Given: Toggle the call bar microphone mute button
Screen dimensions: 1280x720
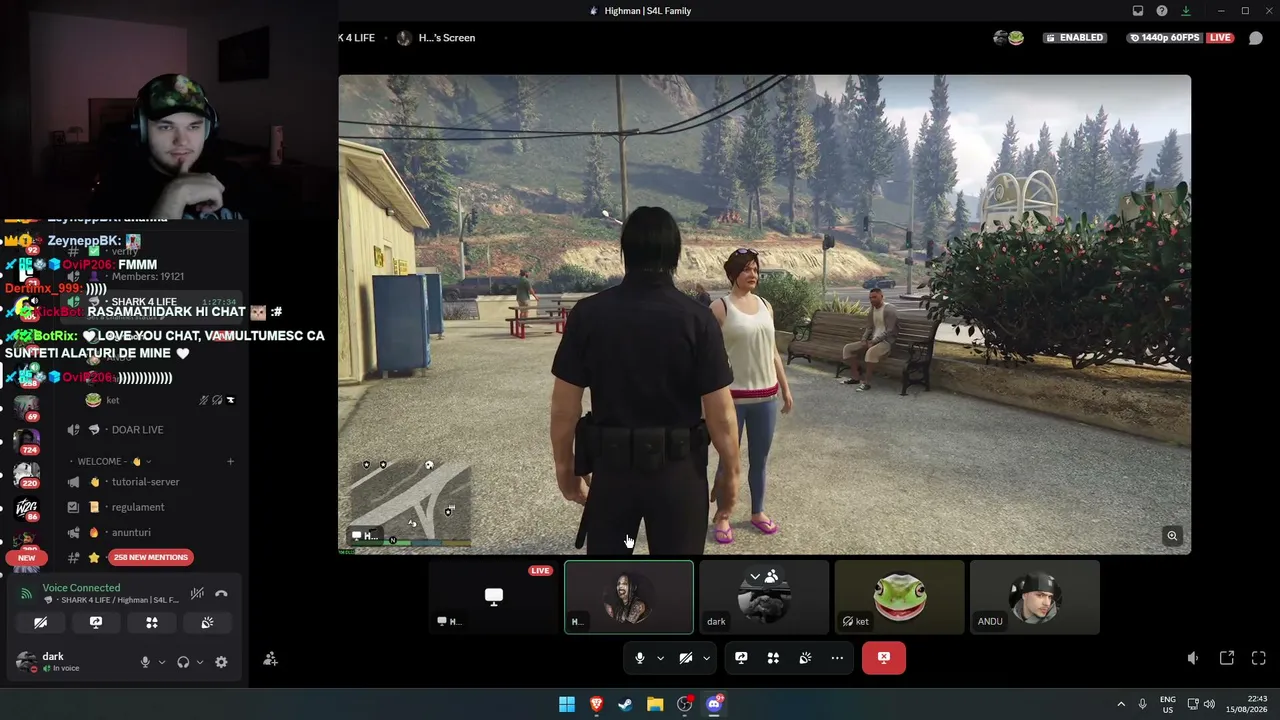Looking at the screenshot, I should (640, 658).
